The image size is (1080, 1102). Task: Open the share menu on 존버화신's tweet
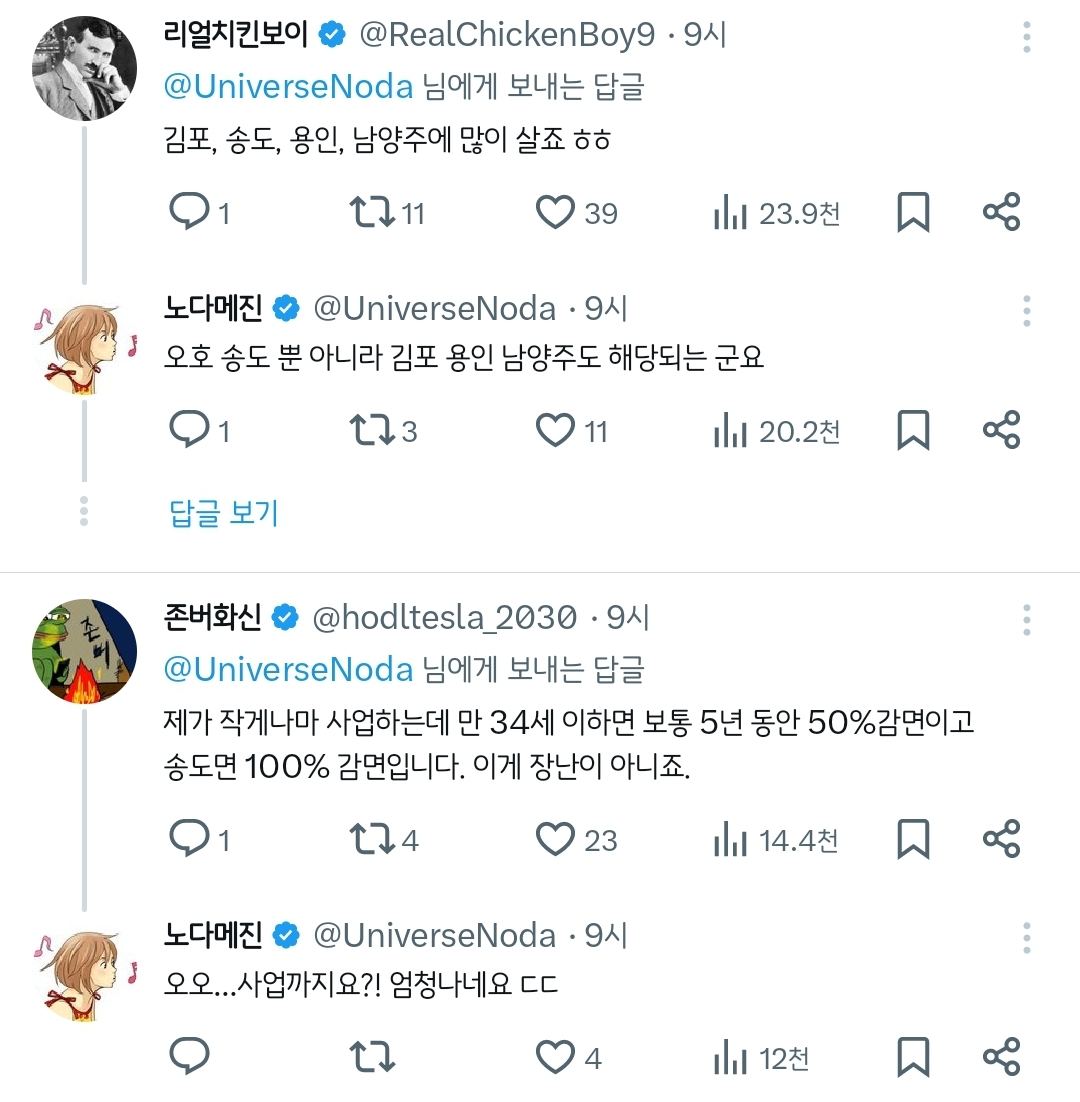coord(1002,840)
